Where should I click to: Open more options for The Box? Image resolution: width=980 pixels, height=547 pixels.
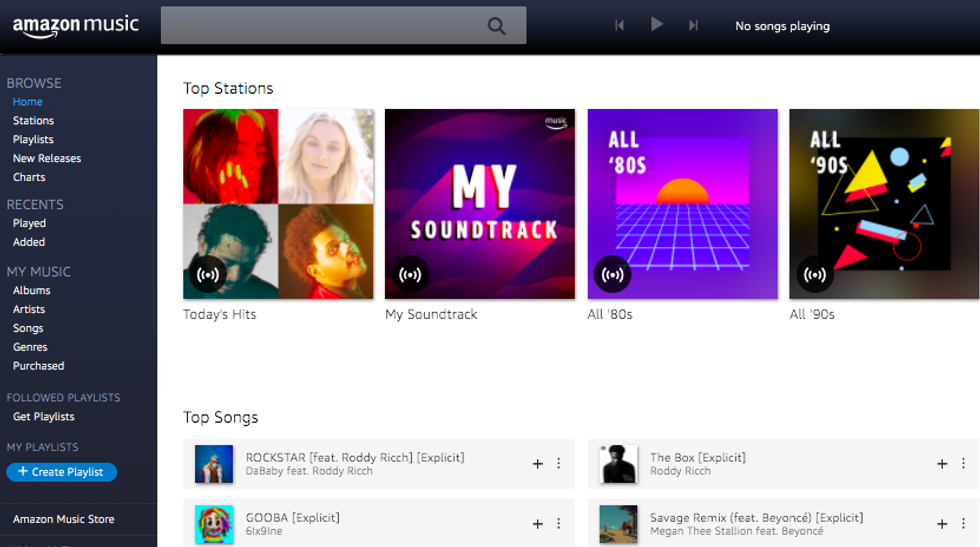(x=963, y=464)
